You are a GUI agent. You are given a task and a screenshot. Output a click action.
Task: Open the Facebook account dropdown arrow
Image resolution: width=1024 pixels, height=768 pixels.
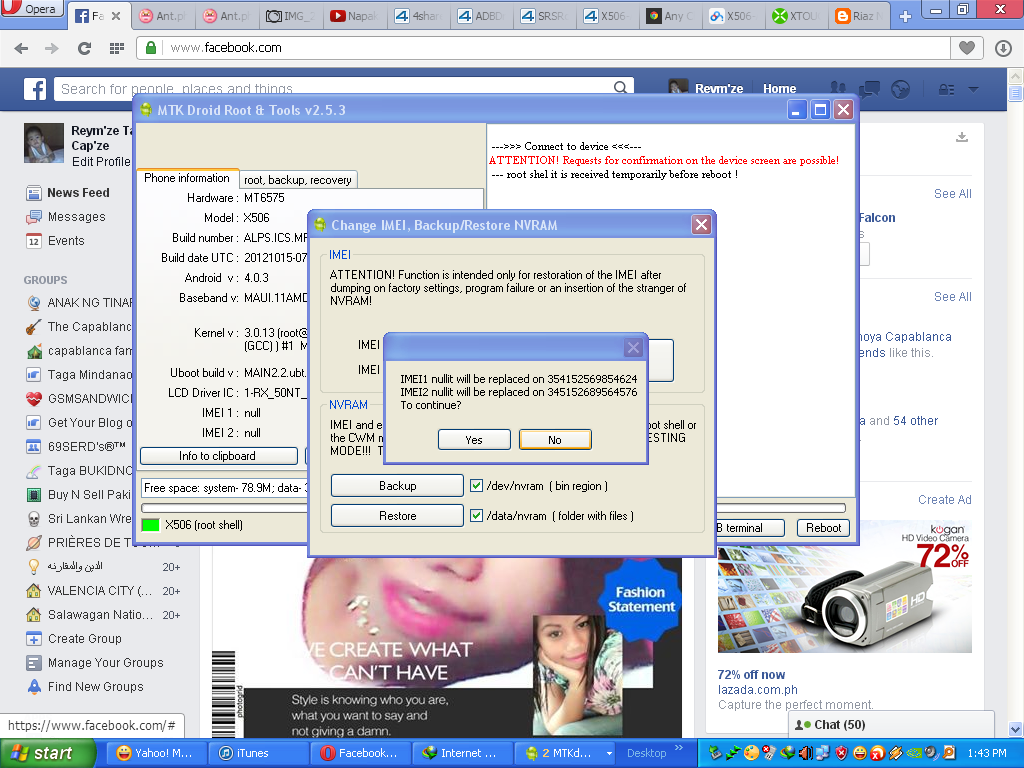click(x=973, y=89)
